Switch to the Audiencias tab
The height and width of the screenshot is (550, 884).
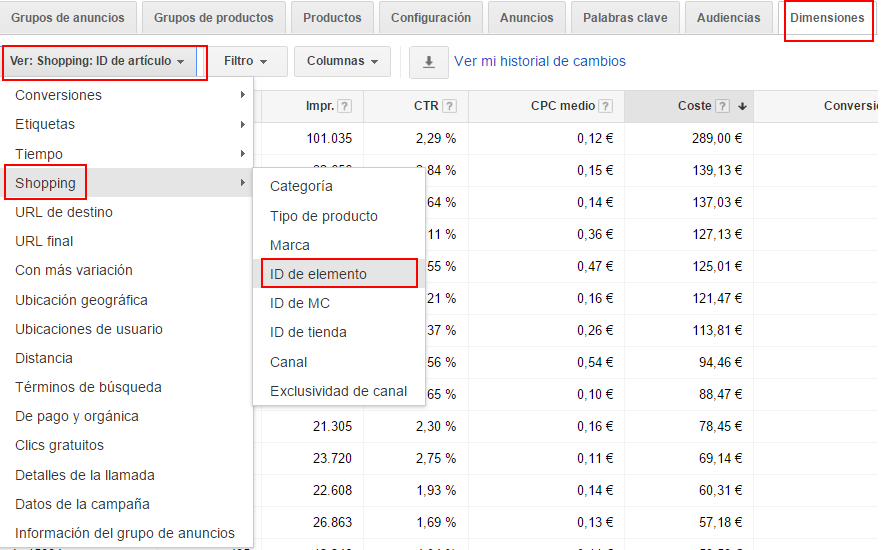pos(727,18)
